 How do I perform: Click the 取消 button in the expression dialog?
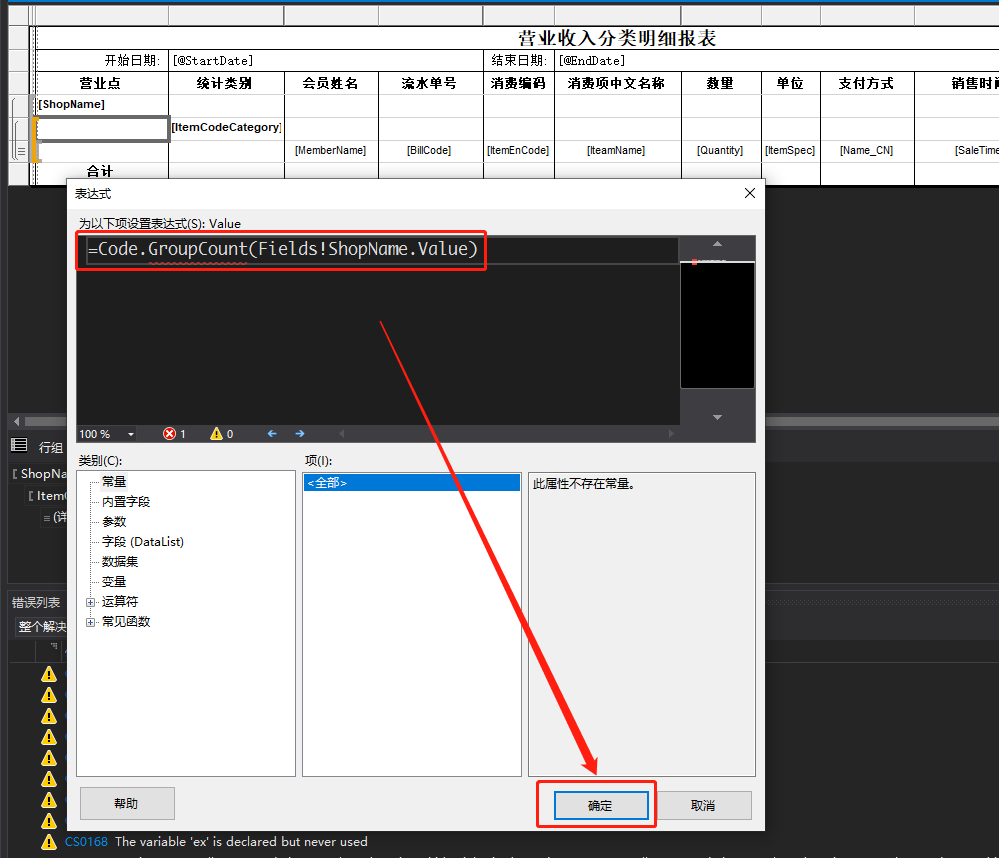pos(703,805)
